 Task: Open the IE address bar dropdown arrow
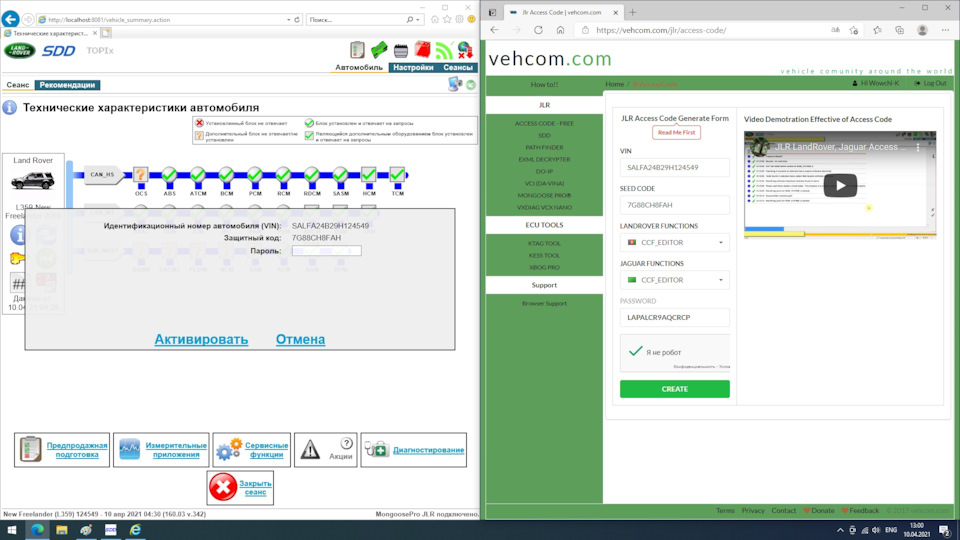pos(288,20)
